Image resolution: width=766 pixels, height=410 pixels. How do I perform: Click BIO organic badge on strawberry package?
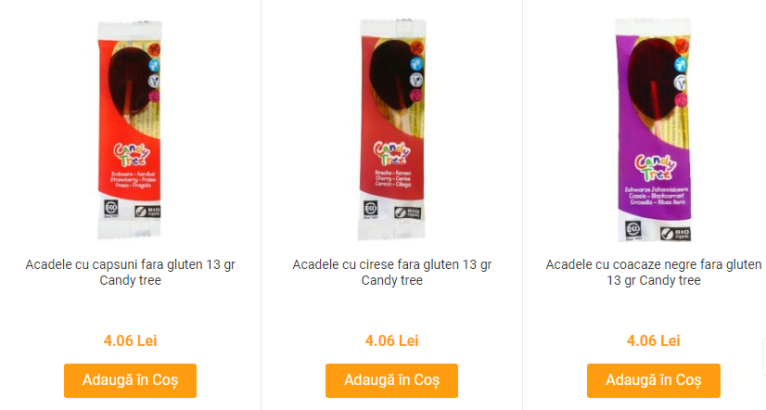(x=148, y=212)
